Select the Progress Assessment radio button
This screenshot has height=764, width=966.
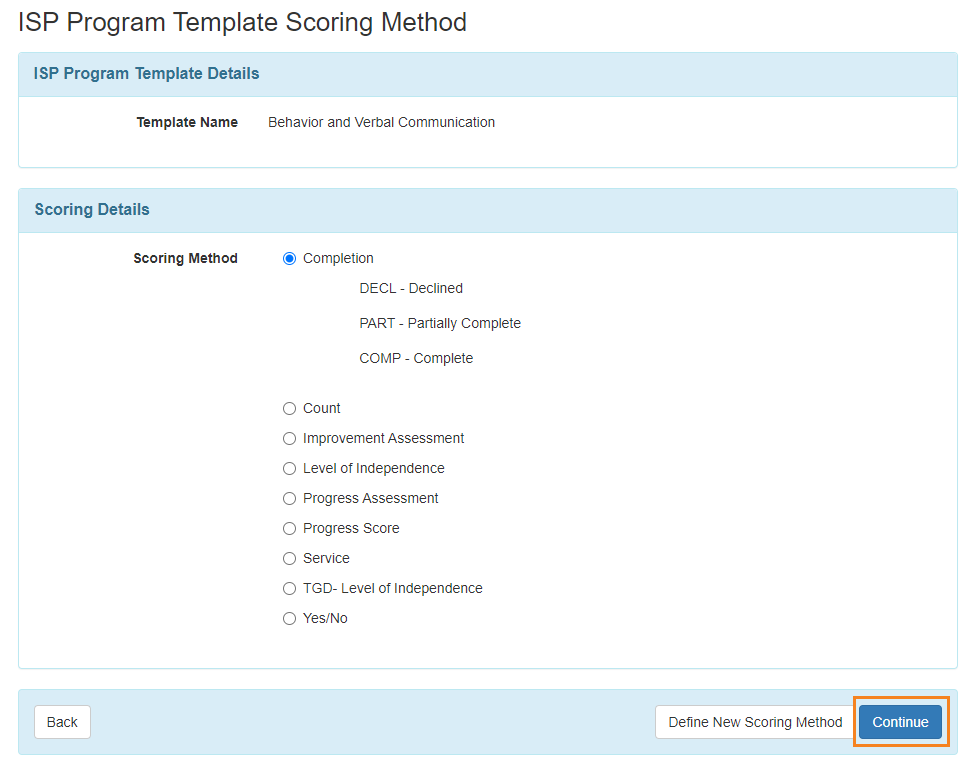click(x=289, y=498)
